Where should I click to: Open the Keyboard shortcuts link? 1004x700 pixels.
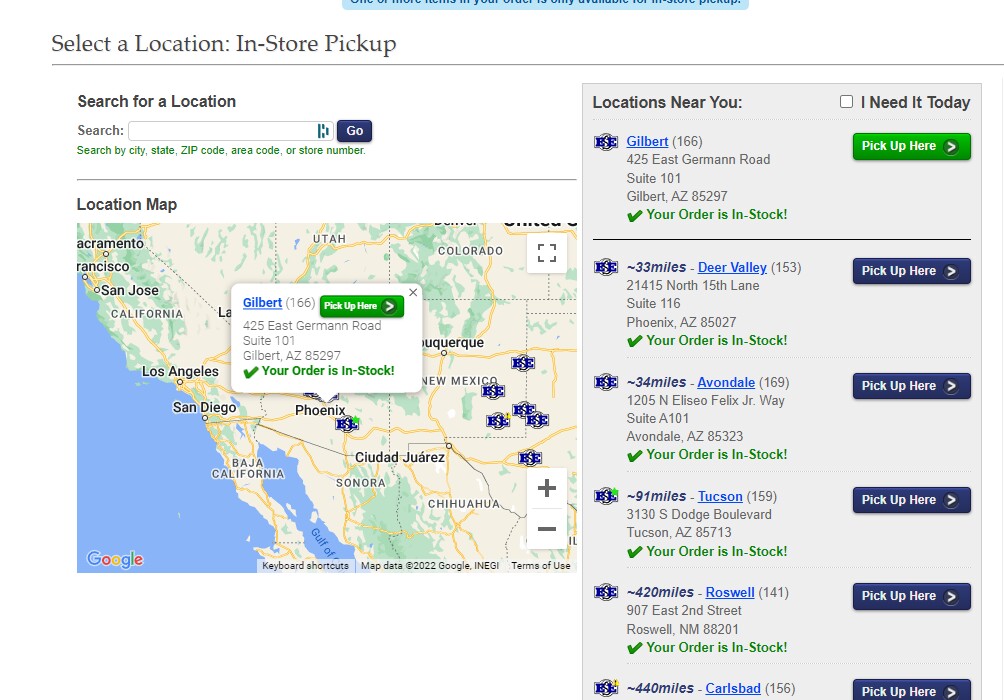pos(305,565)
